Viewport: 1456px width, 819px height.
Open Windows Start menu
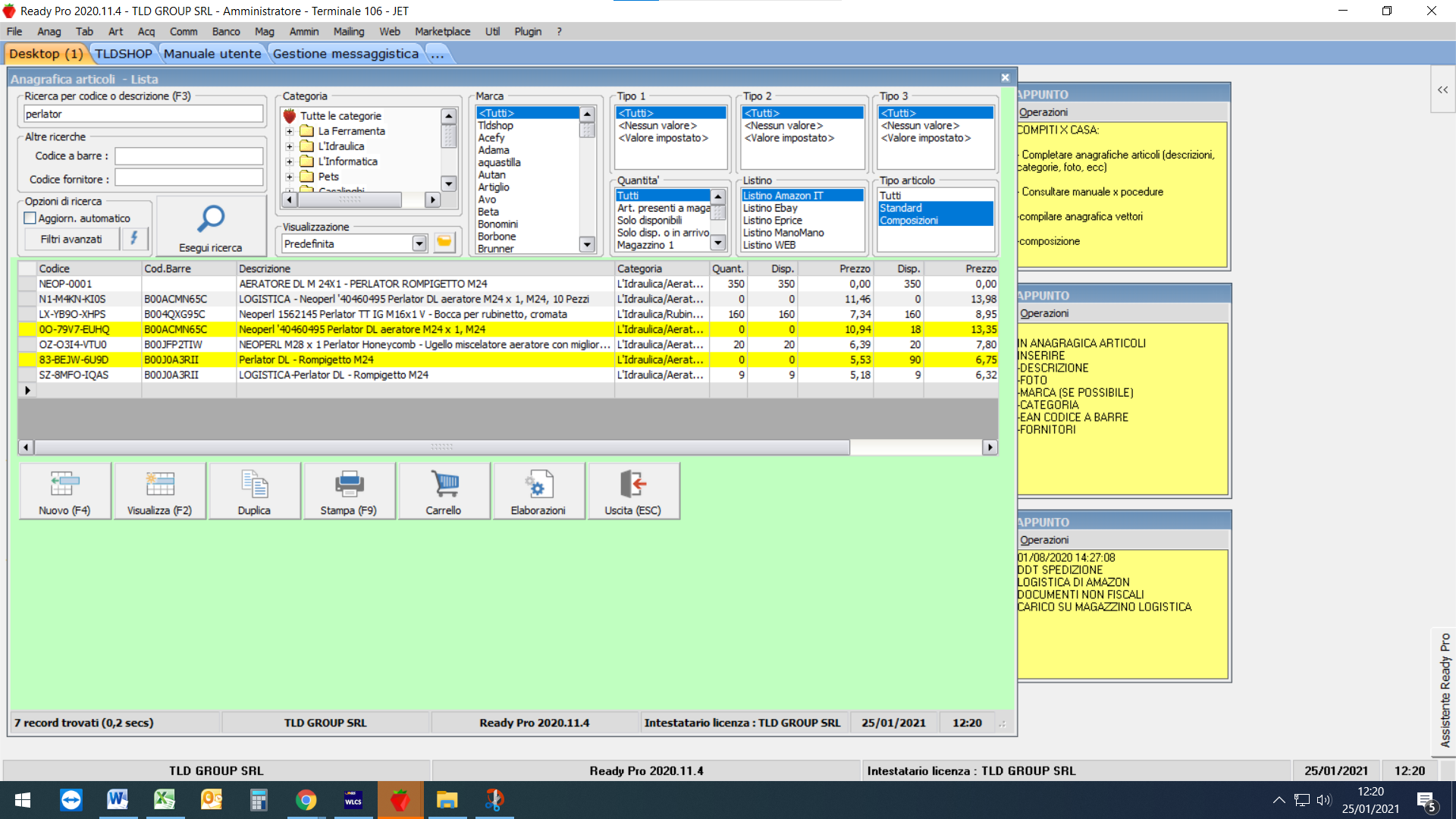(23, 799)
